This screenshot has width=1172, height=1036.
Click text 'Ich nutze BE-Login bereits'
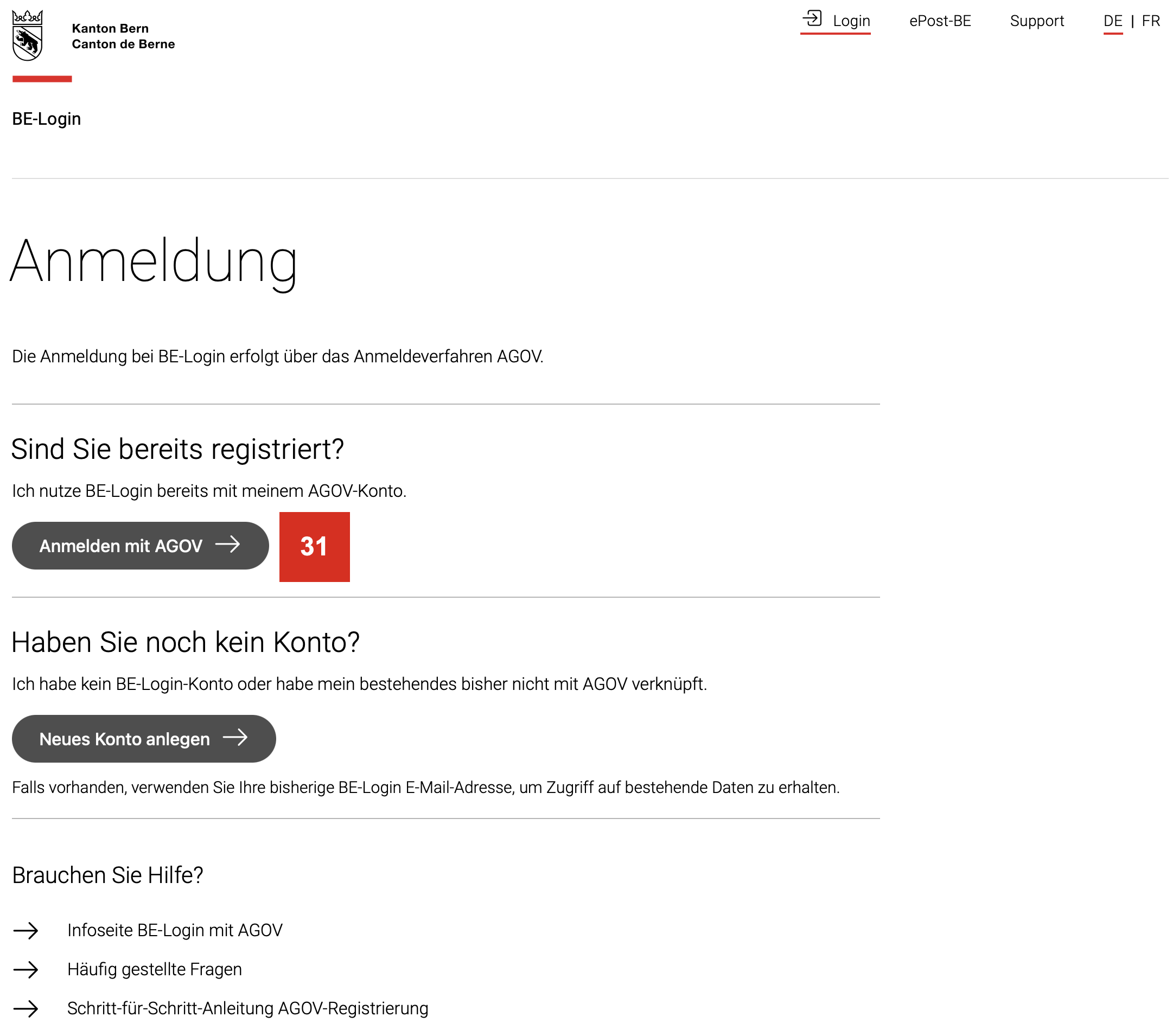(209, 491)
